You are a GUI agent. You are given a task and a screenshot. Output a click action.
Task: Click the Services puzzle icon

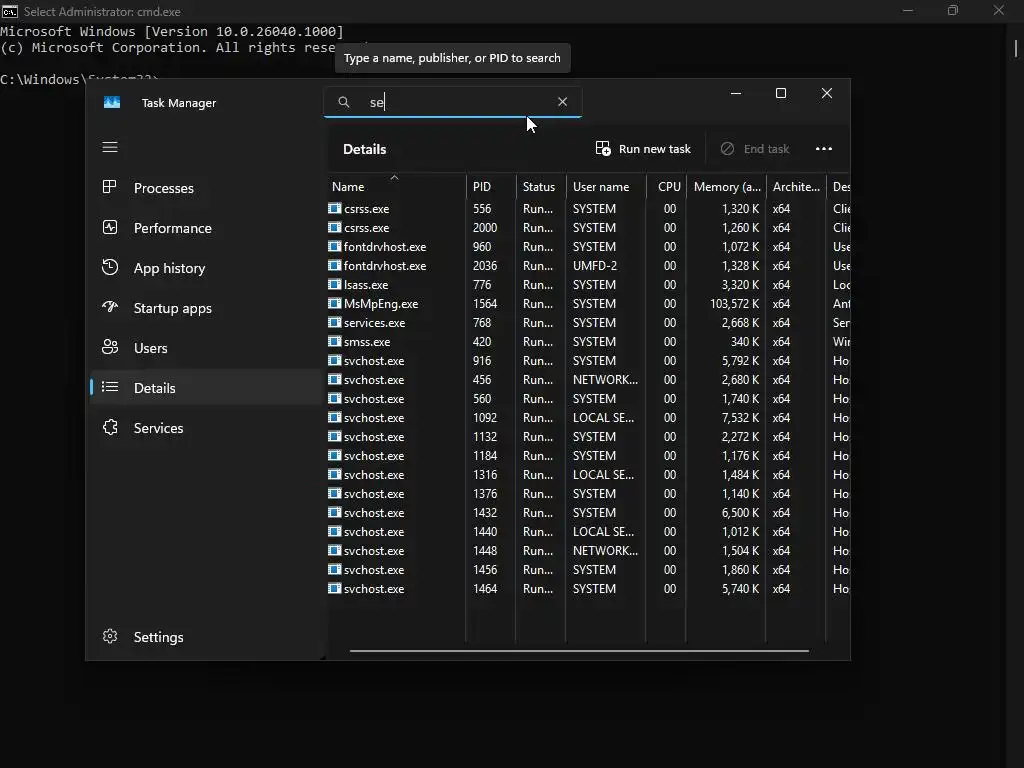110,427
